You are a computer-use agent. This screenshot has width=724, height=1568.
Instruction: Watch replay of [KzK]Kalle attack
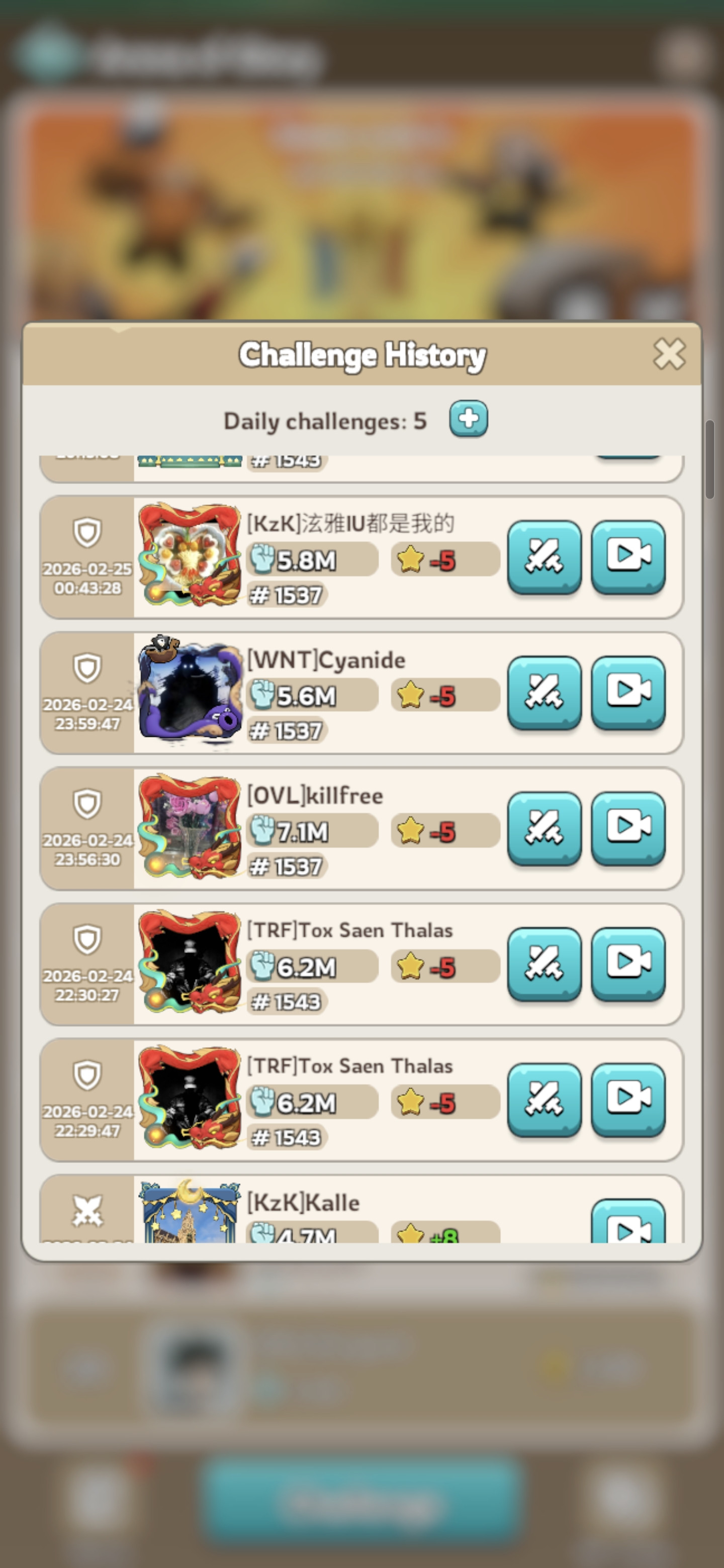click(x=628, y=1222)
